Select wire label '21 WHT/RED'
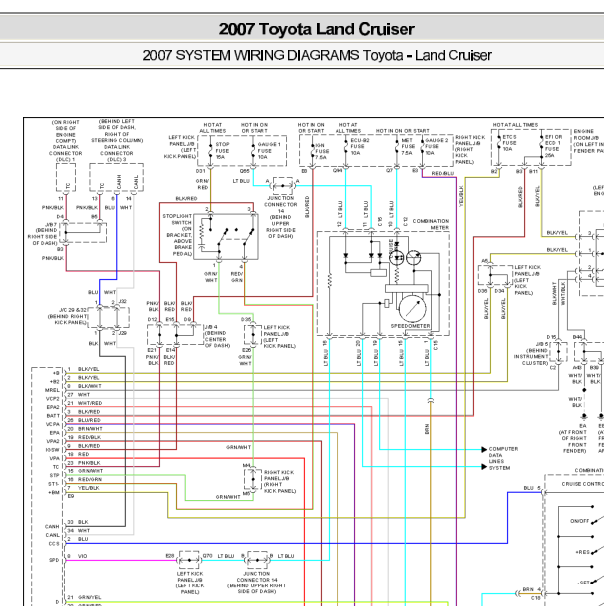 coord(85,403)
